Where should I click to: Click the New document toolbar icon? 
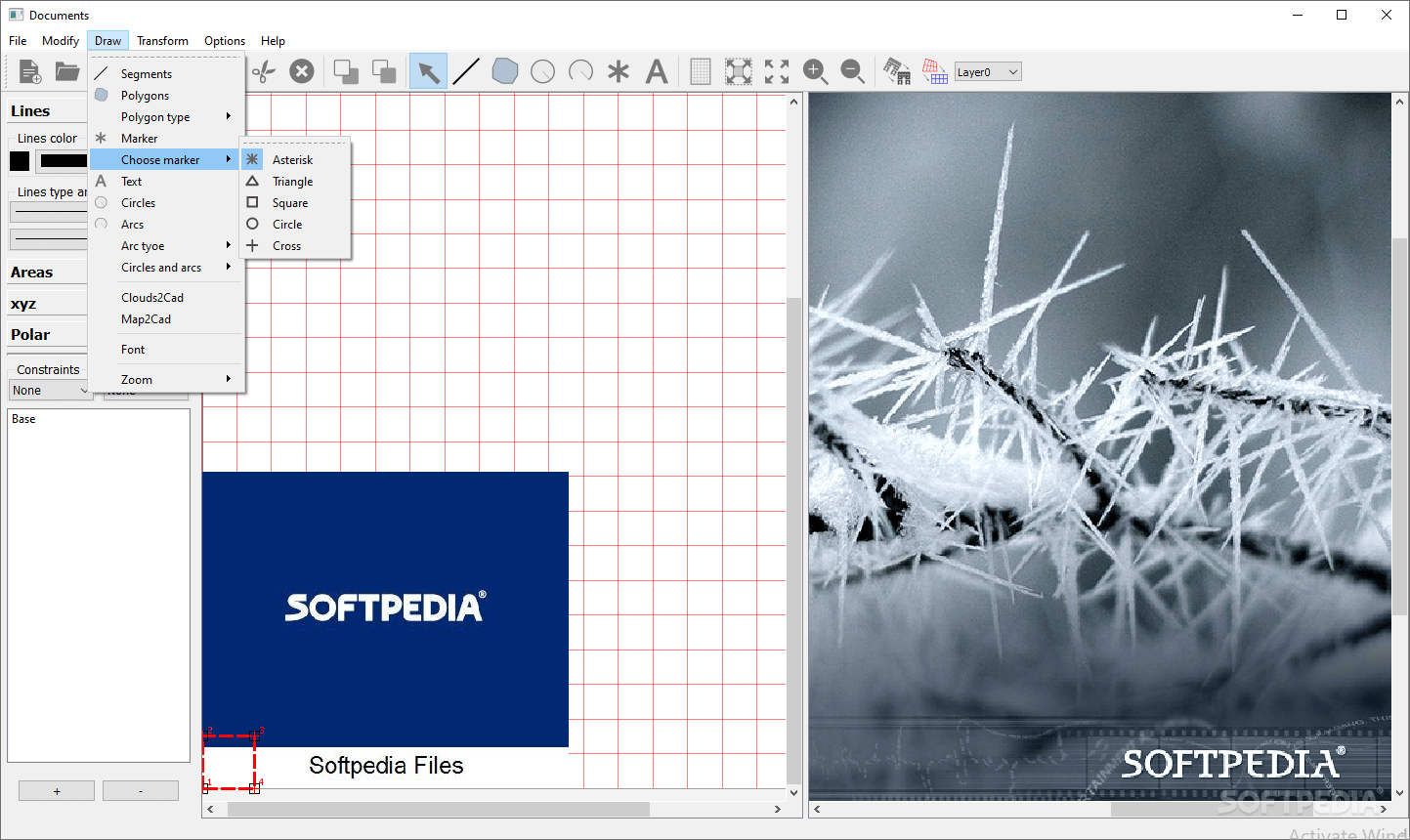point(30,71)
